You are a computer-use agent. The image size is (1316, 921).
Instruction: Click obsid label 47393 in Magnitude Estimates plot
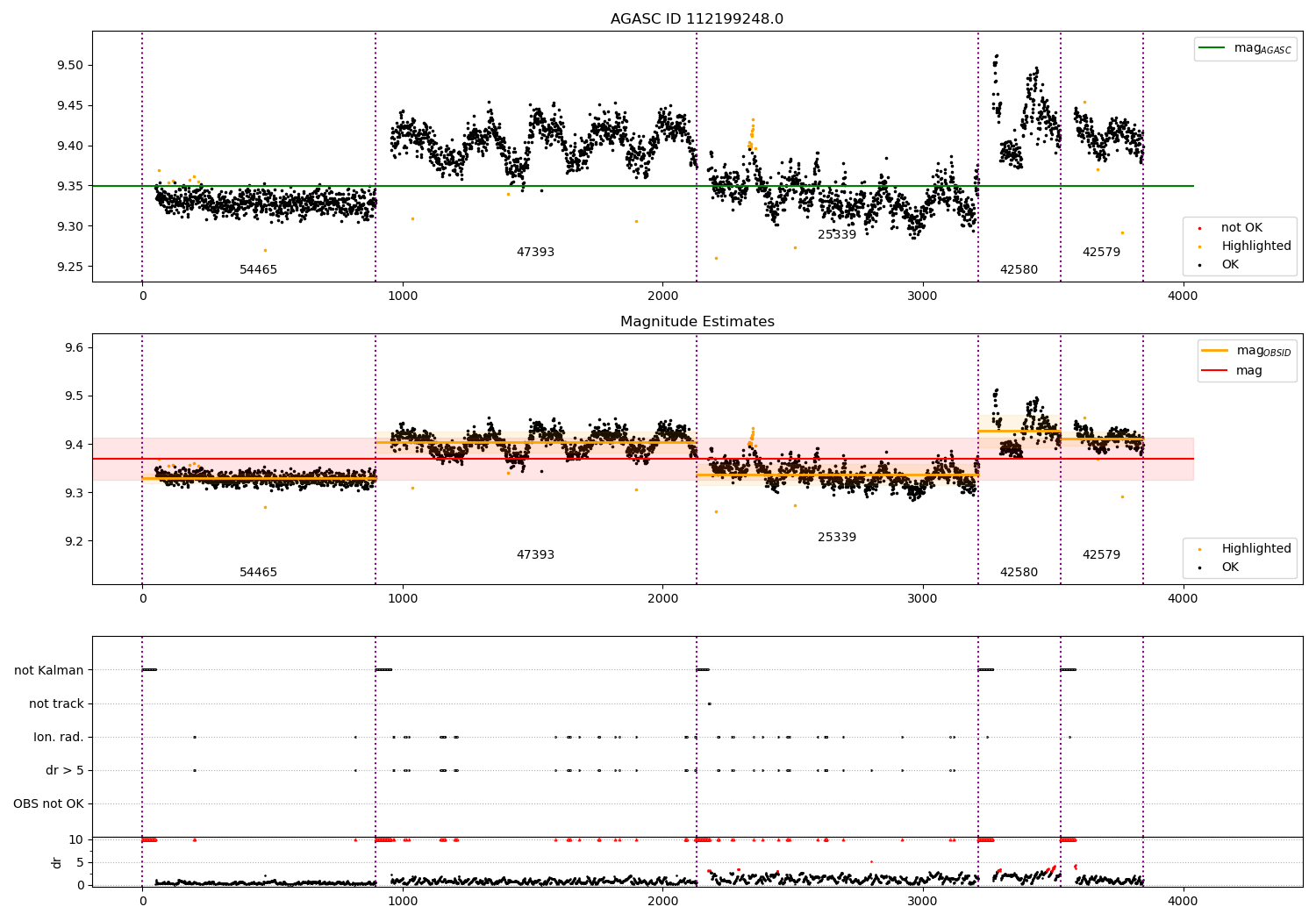pos(535,555)
